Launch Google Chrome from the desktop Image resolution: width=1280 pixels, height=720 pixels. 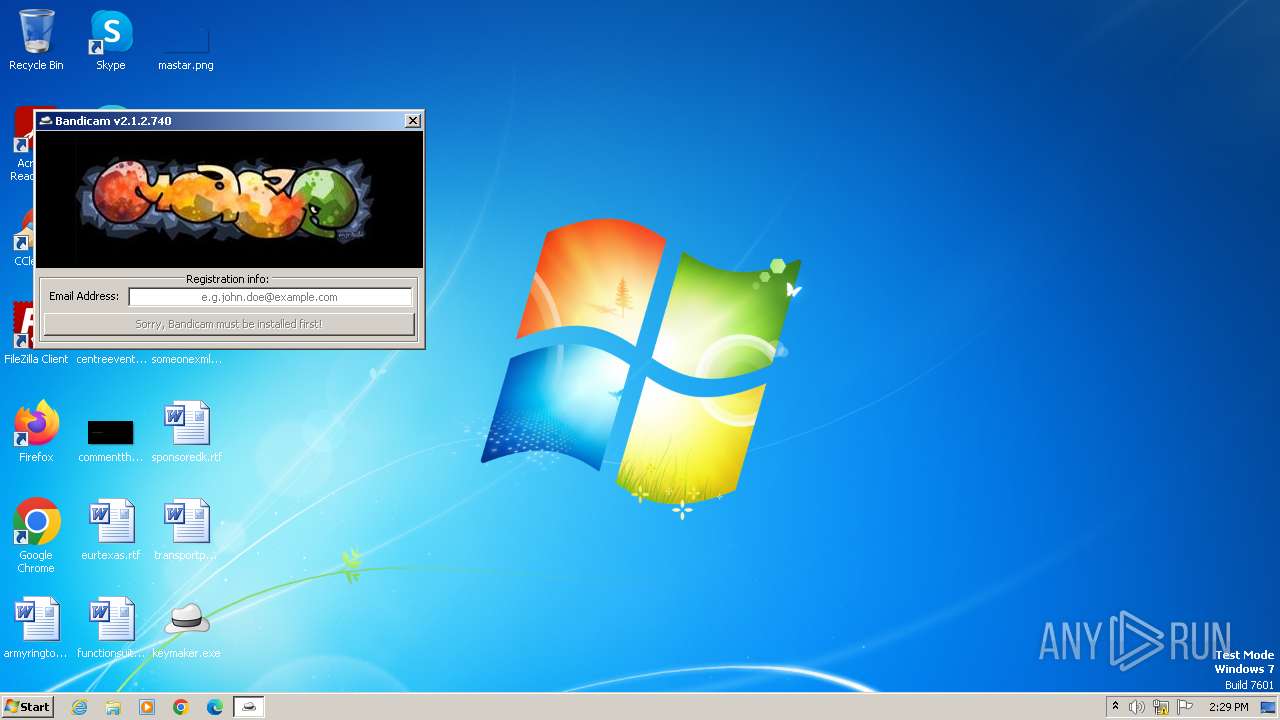[x=36, y=535]
